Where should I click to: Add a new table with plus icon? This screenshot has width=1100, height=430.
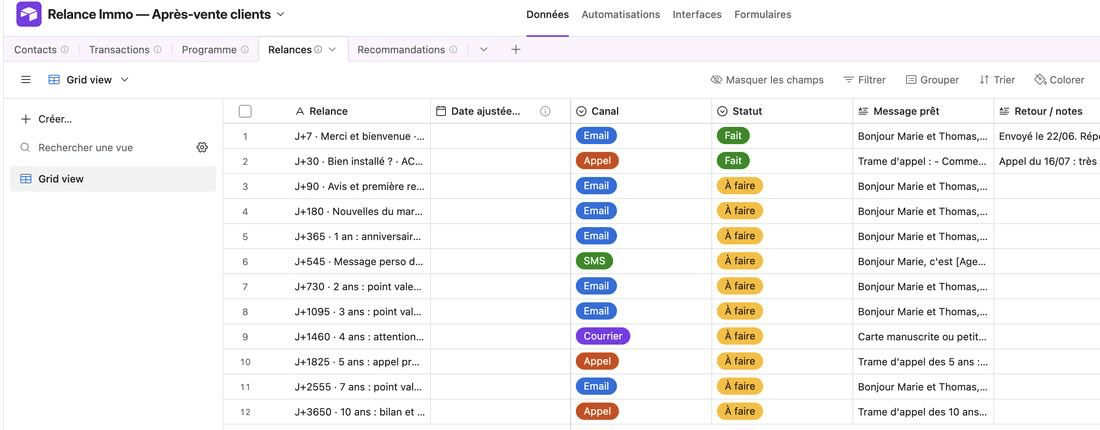click(x=516, y=50)
